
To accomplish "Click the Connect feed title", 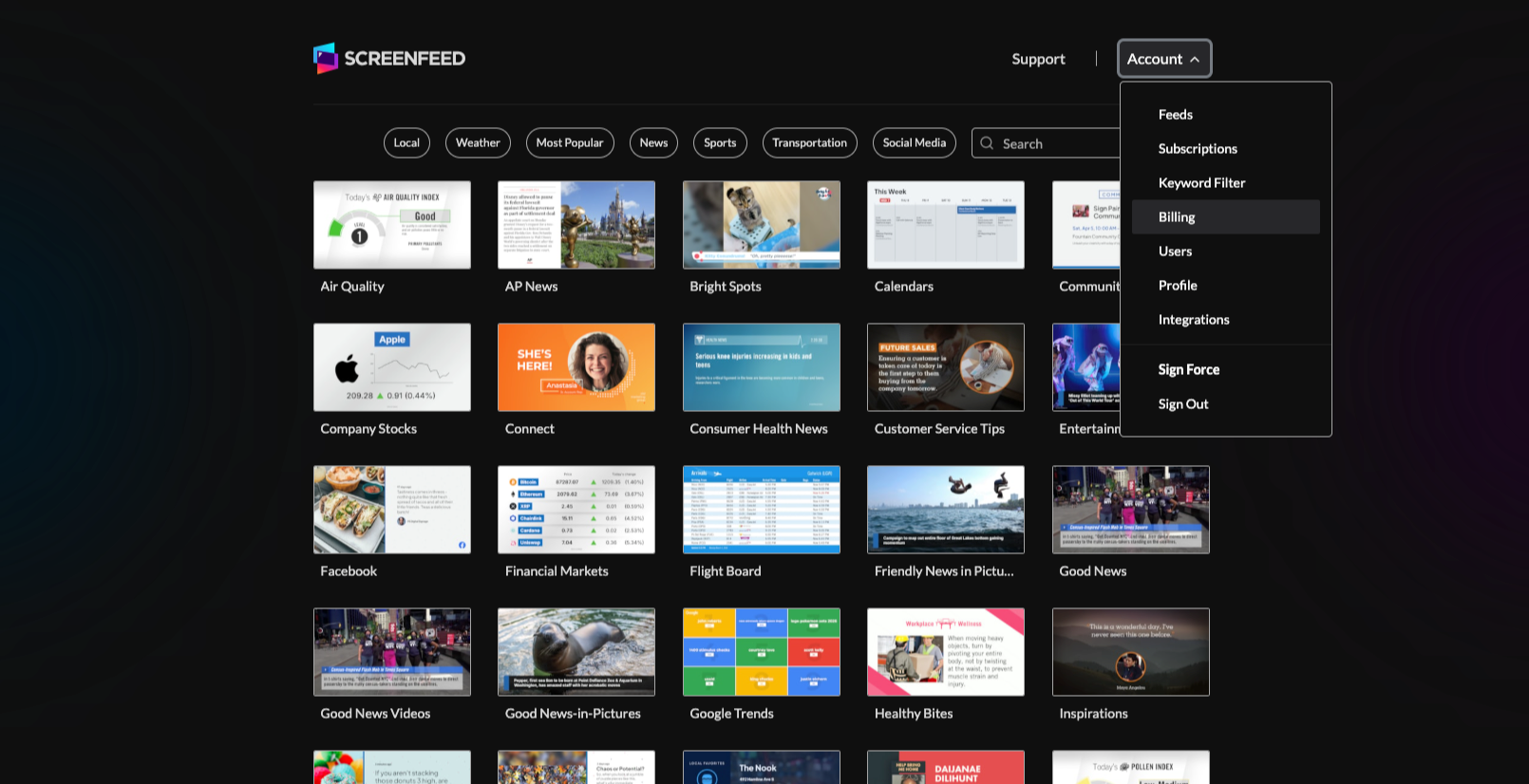I will point(530,429).
